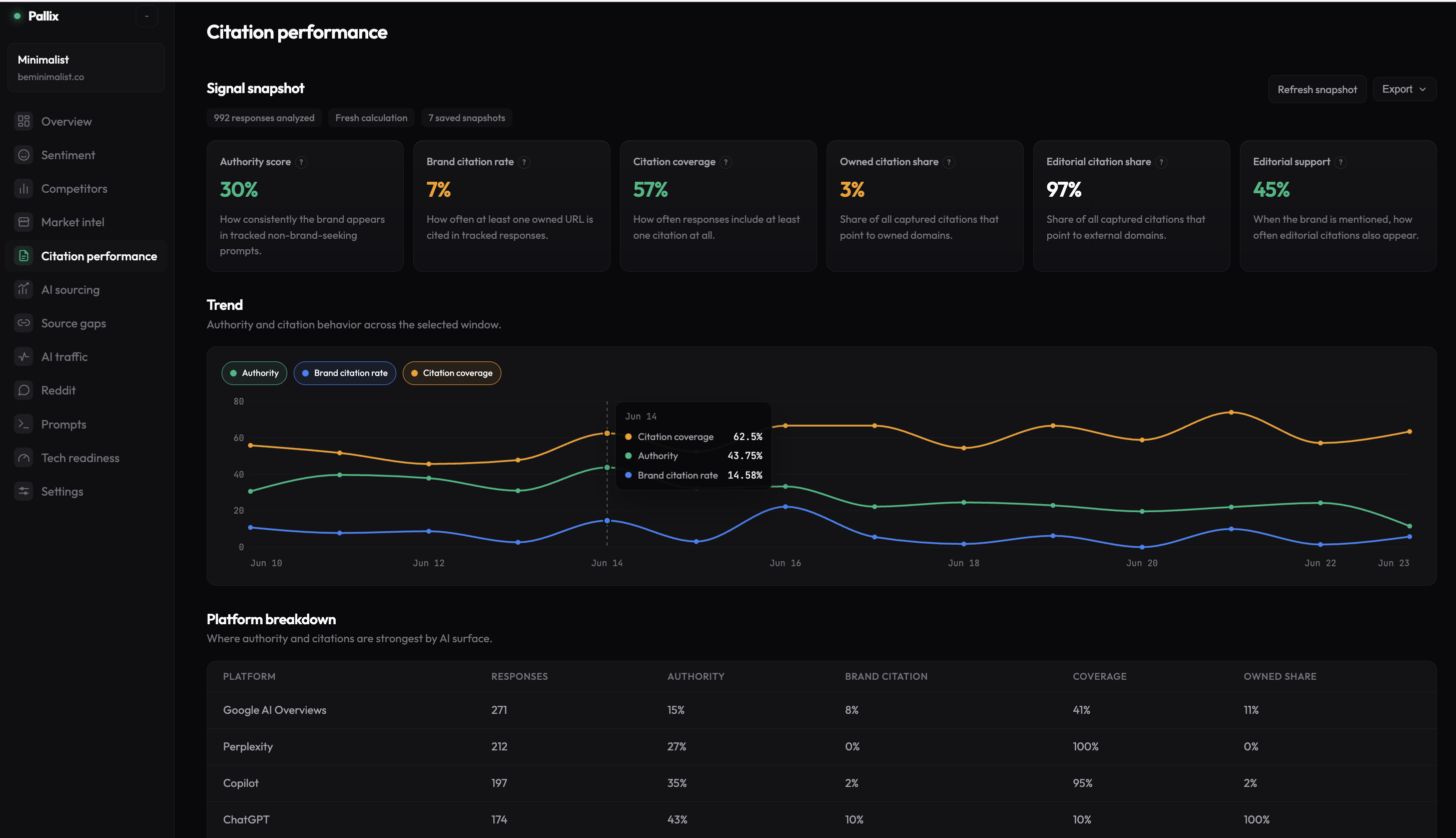Toggle the Authority series in chart legend
This screenshot has height=838, width=1456.
click(254, 373)
